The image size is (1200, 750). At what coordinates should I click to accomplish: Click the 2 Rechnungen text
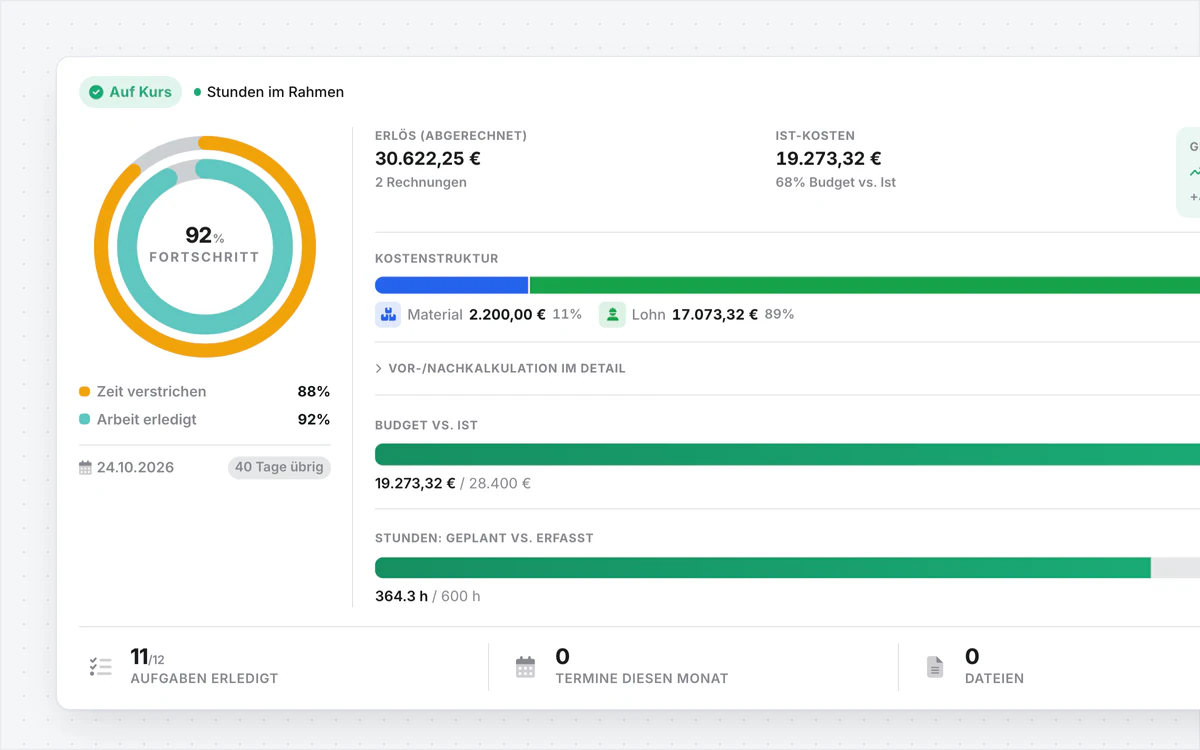click(421, 182)
